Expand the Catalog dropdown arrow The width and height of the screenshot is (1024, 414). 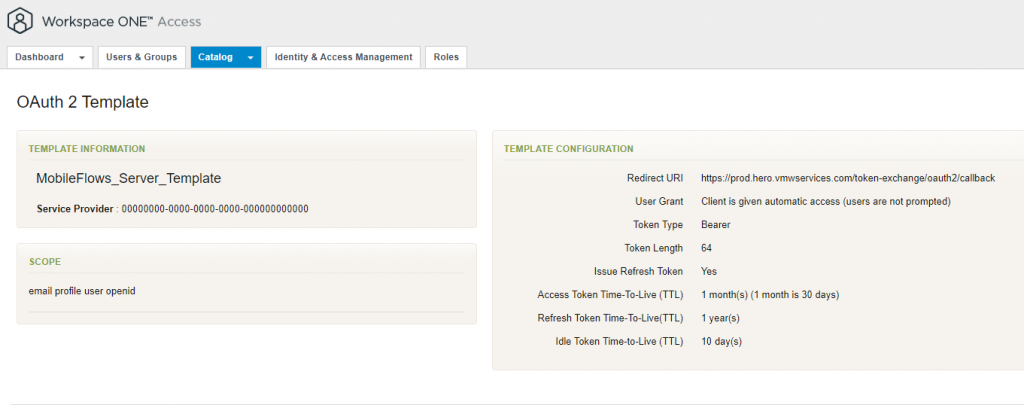point(250,57)
